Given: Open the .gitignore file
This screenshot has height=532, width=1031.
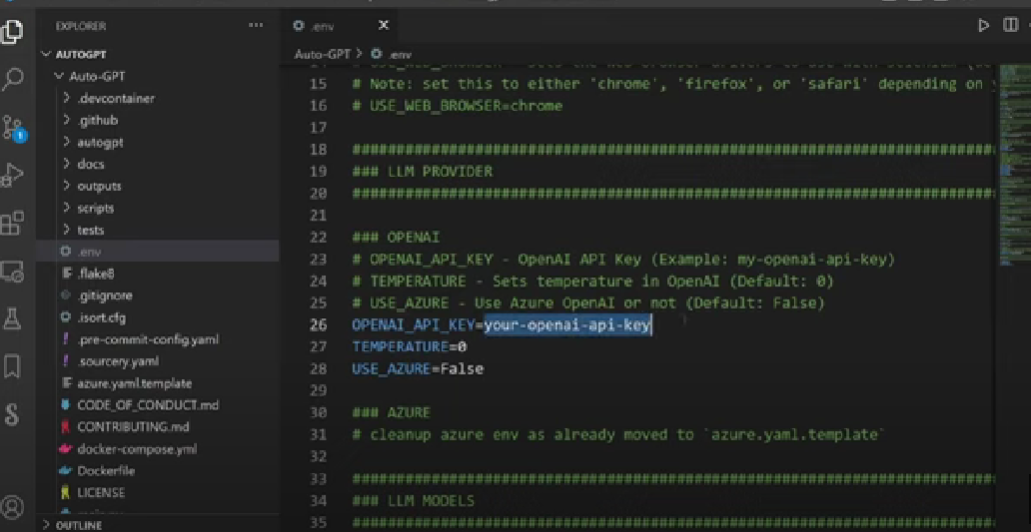Looking at the screenshot, I should pos(105,295).
